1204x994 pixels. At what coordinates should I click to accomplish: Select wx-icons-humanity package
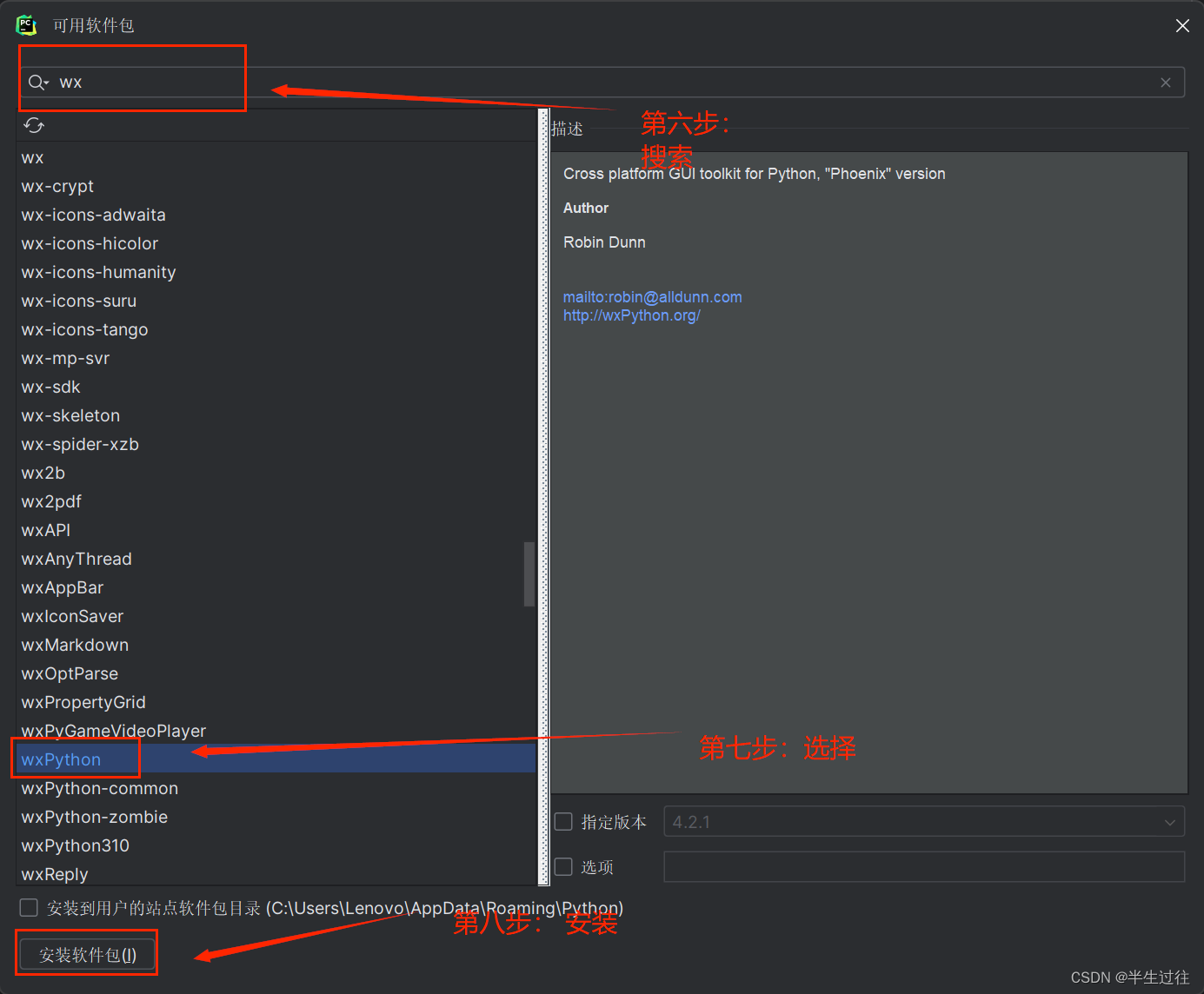[x=276, y=273]
